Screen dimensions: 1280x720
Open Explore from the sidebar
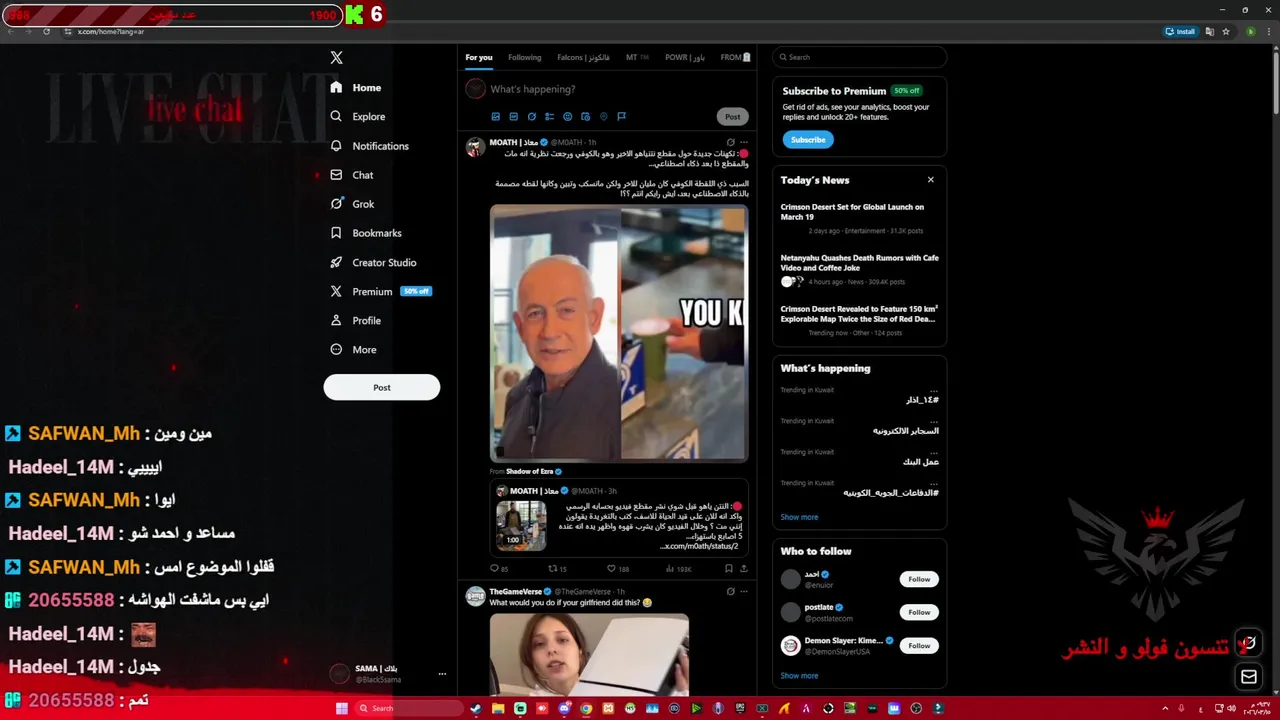(x=358, y=117)
